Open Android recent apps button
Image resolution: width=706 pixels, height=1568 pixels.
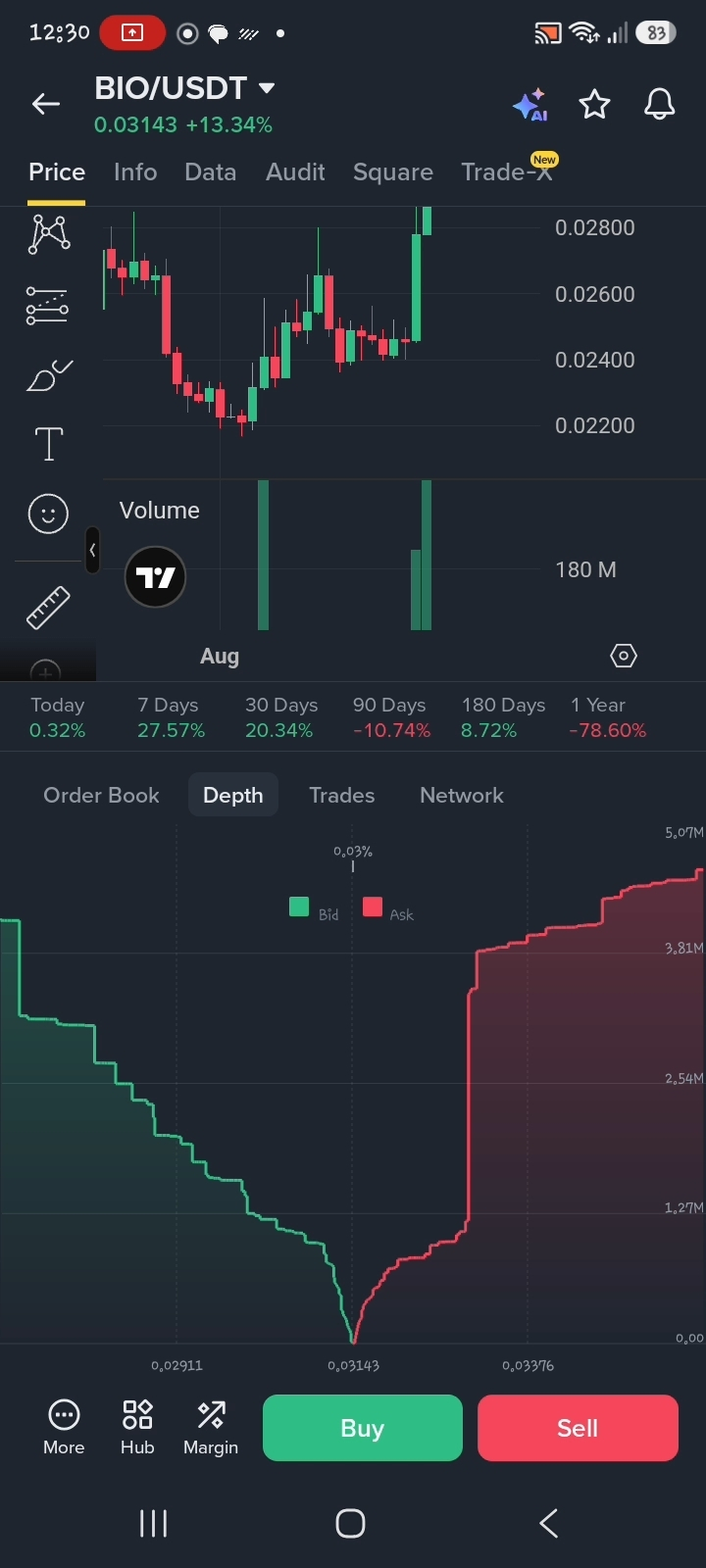coord(153,1523)
